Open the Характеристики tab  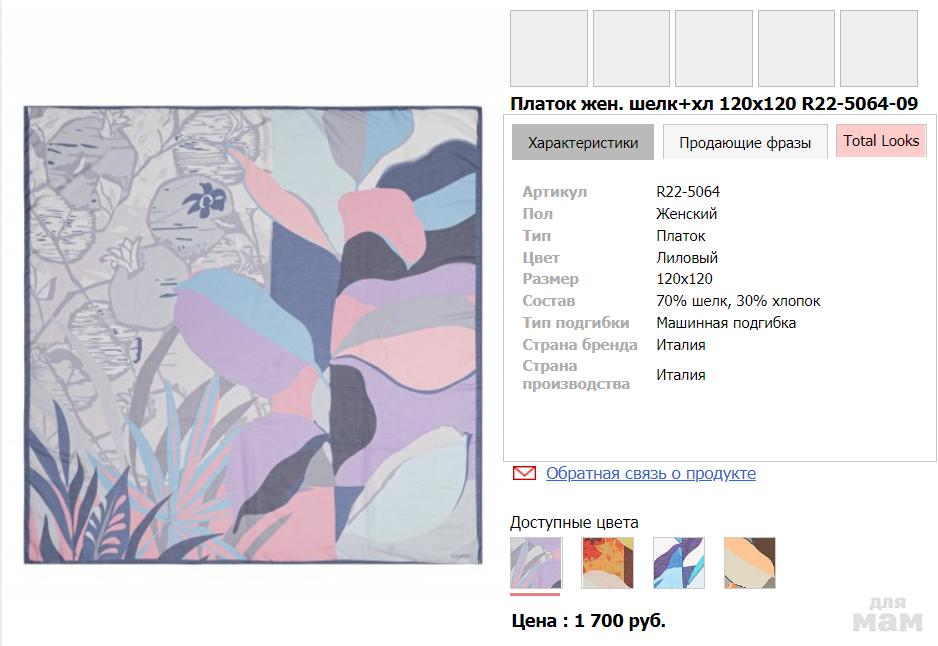click(x=583, y=142)
